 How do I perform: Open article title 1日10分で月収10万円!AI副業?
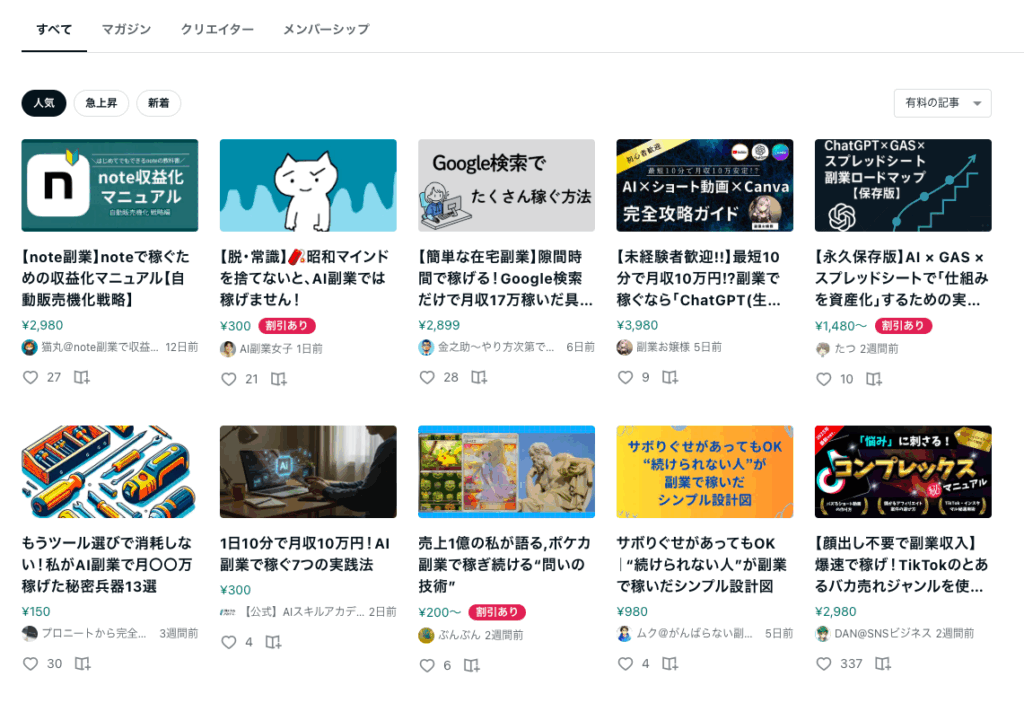point(305,554)
